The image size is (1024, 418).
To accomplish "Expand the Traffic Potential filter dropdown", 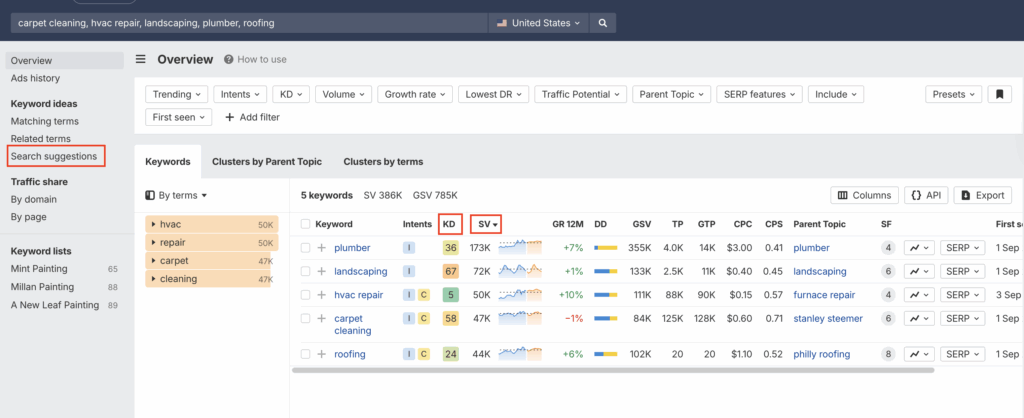I will click(x=580, y=94).
